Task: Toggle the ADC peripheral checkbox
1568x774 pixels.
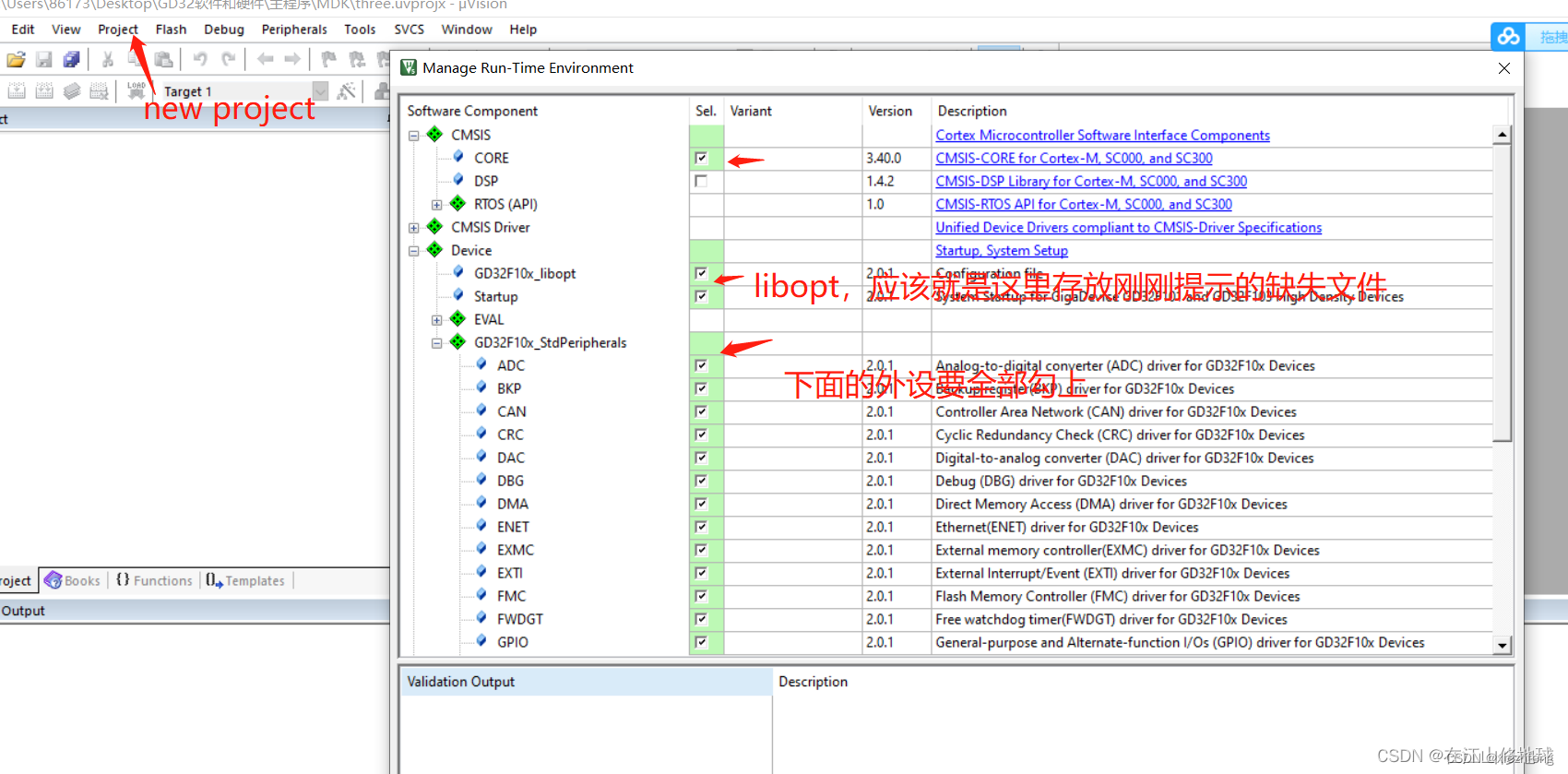Action: point(701,365)
